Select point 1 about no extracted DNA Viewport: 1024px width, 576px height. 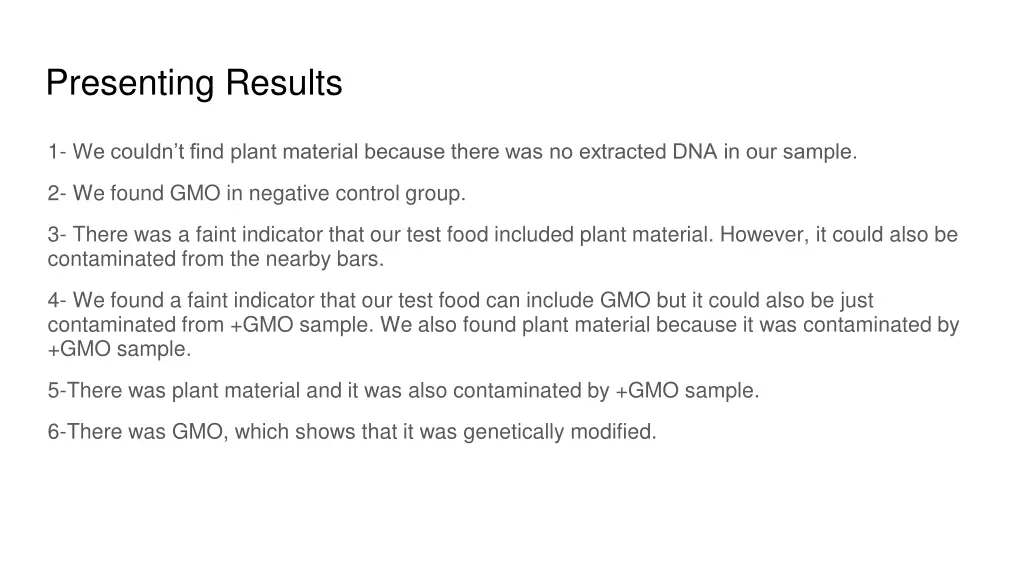452,152
